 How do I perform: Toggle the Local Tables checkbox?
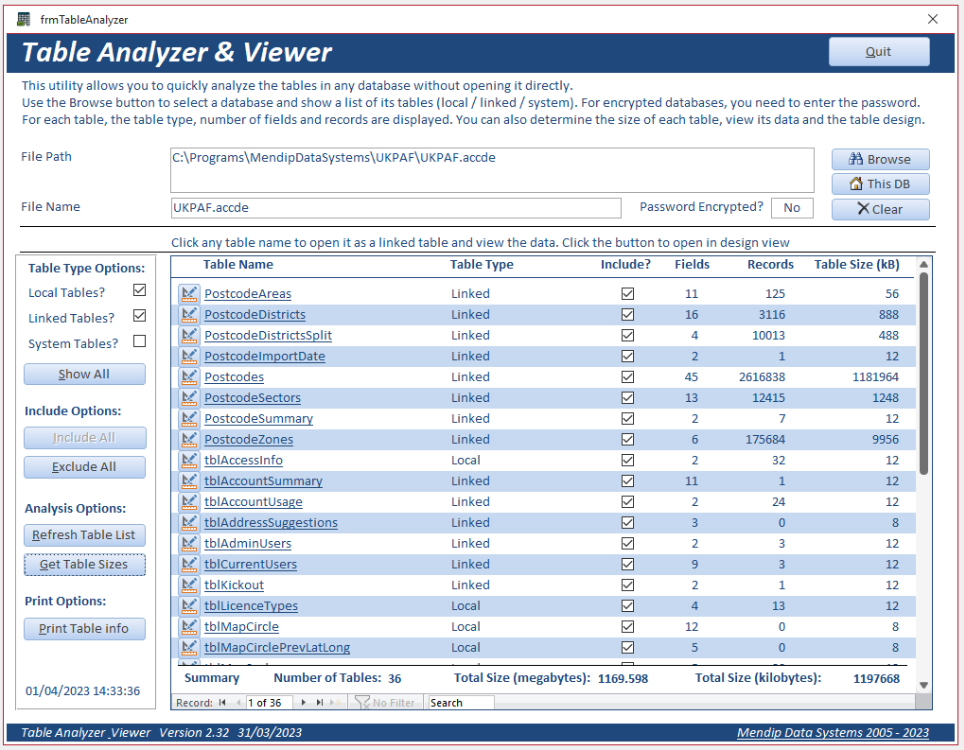(x=140, y=290)
